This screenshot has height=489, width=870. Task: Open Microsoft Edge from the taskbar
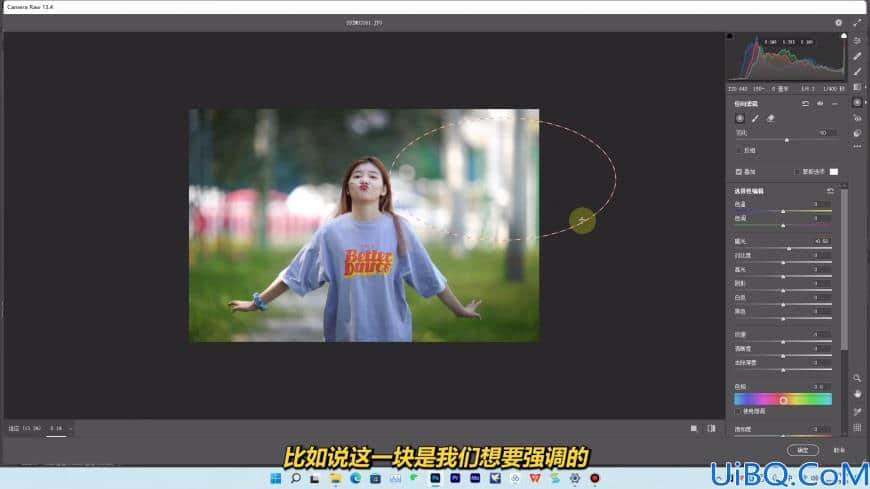355,478
